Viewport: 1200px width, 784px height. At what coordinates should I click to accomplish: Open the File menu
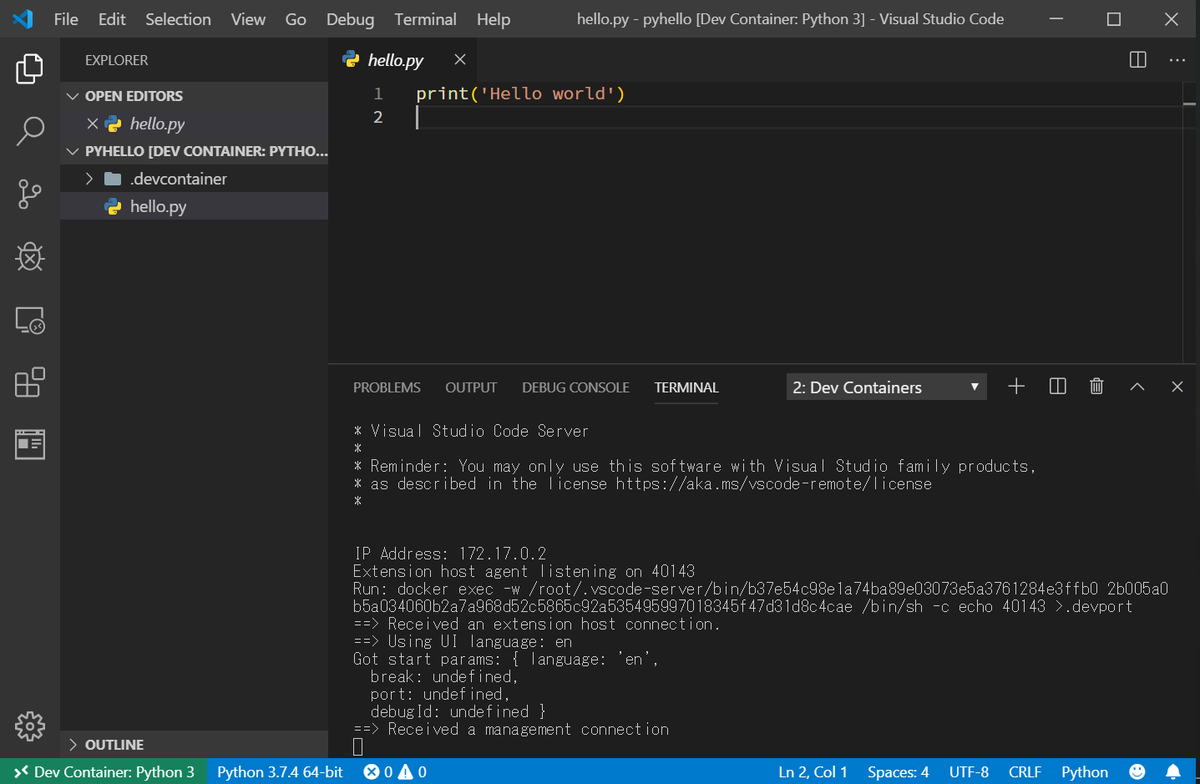(66, 19)
